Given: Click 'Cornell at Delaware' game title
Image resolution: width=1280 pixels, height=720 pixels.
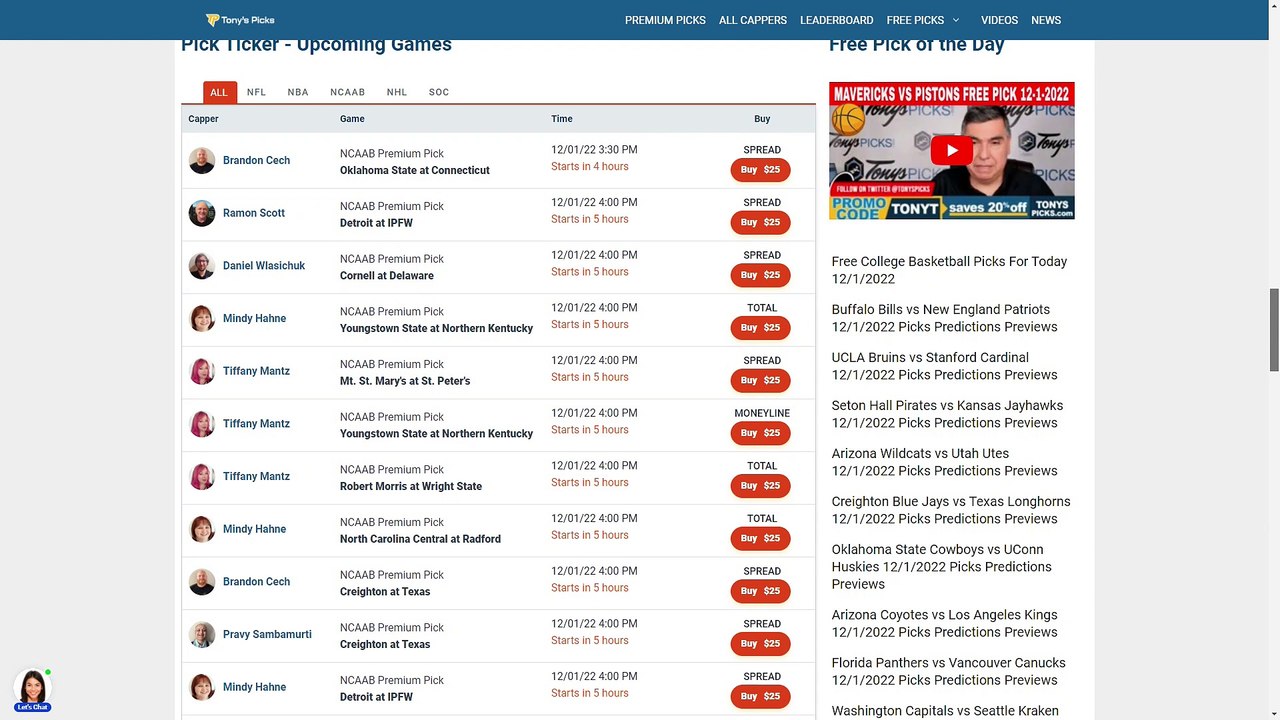Looking at the screenshot, I should [x=387, y=276].
